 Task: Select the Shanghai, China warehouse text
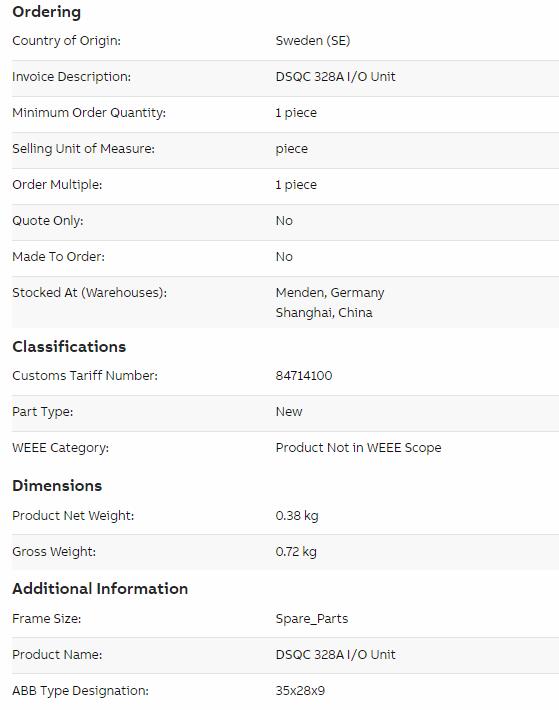tap(324, 312)
